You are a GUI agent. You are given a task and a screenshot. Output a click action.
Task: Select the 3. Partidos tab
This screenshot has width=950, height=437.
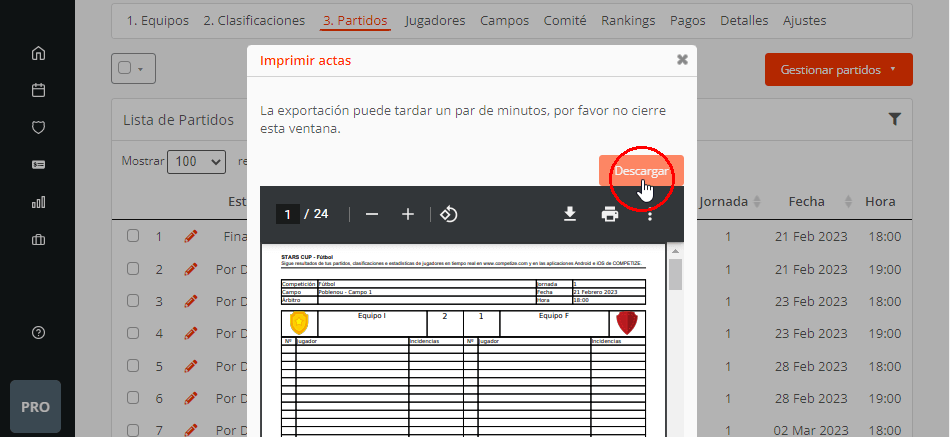coord(355,21)
